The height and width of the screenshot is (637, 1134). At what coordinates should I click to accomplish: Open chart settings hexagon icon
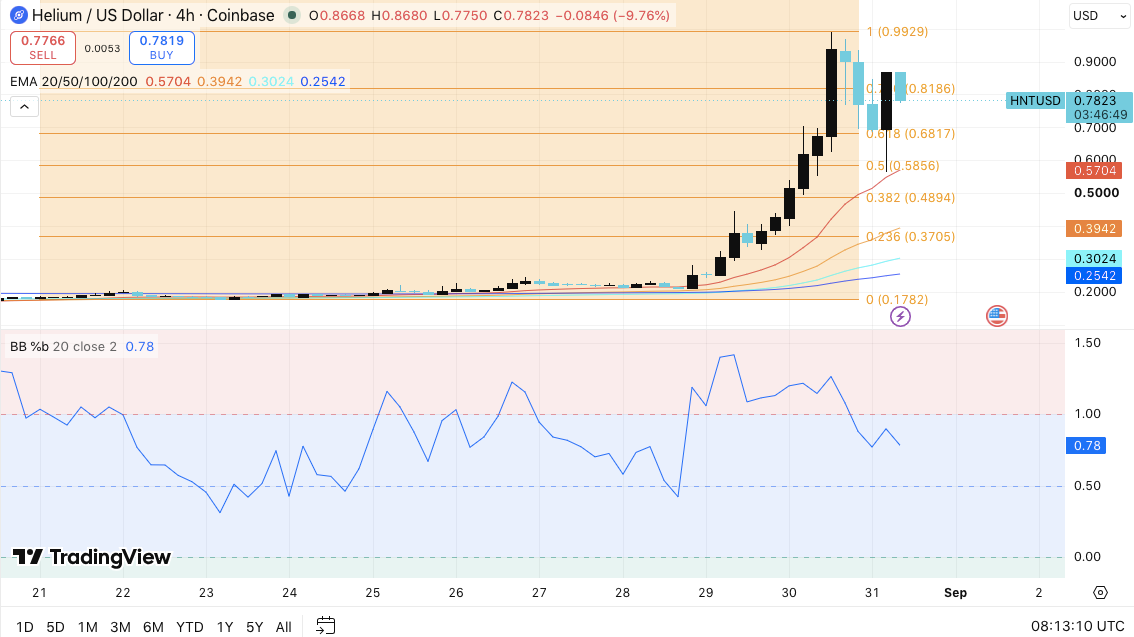[1100, 592]
